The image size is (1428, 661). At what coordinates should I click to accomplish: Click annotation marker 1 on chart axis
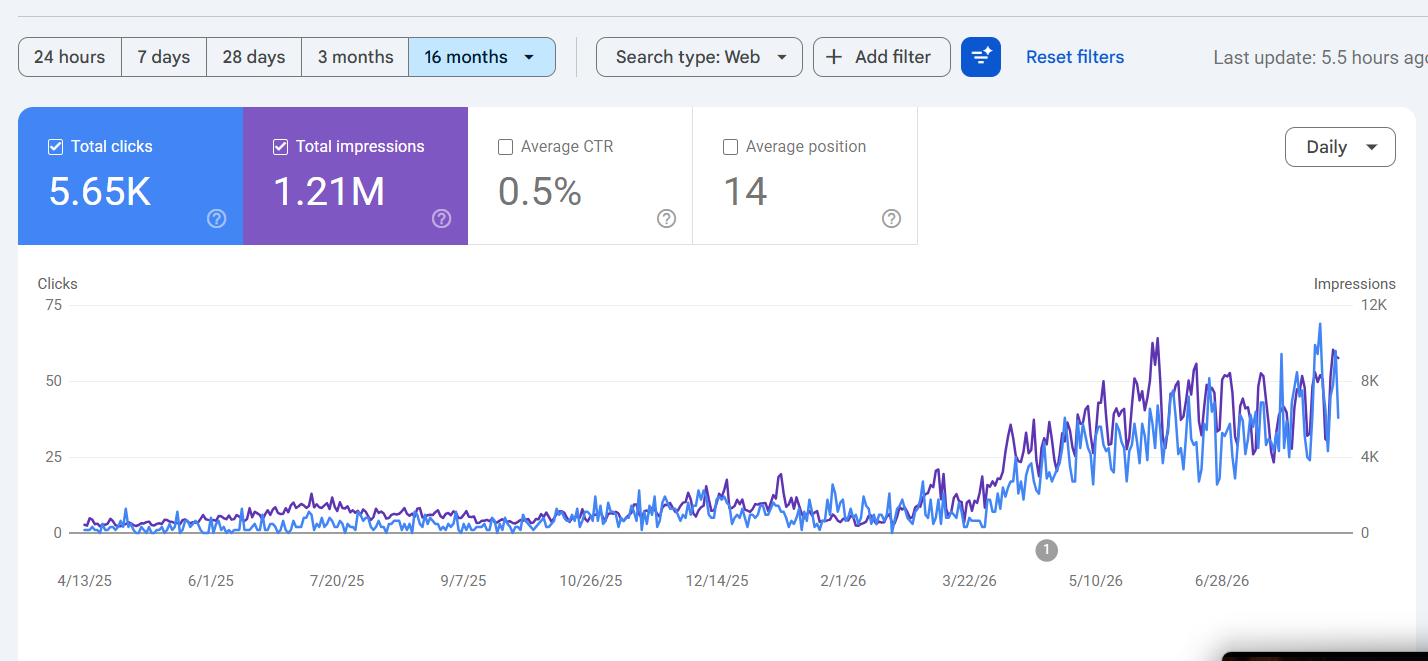pos(1047,549)
